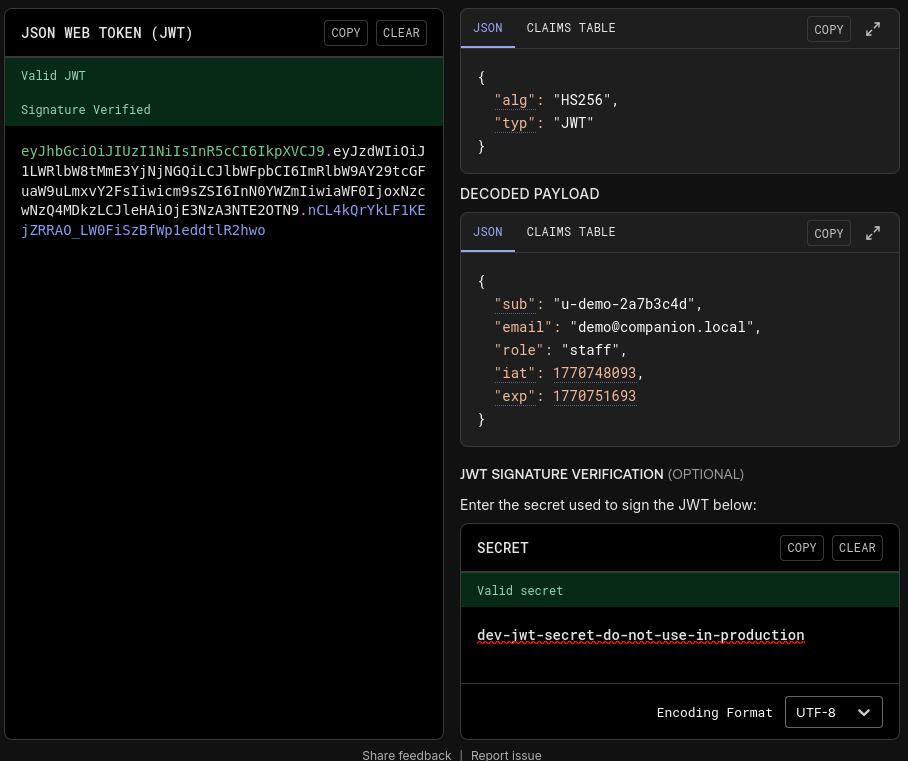Clear the secret field
Viewport: 908px width, 761px height.
coord(857,547)
